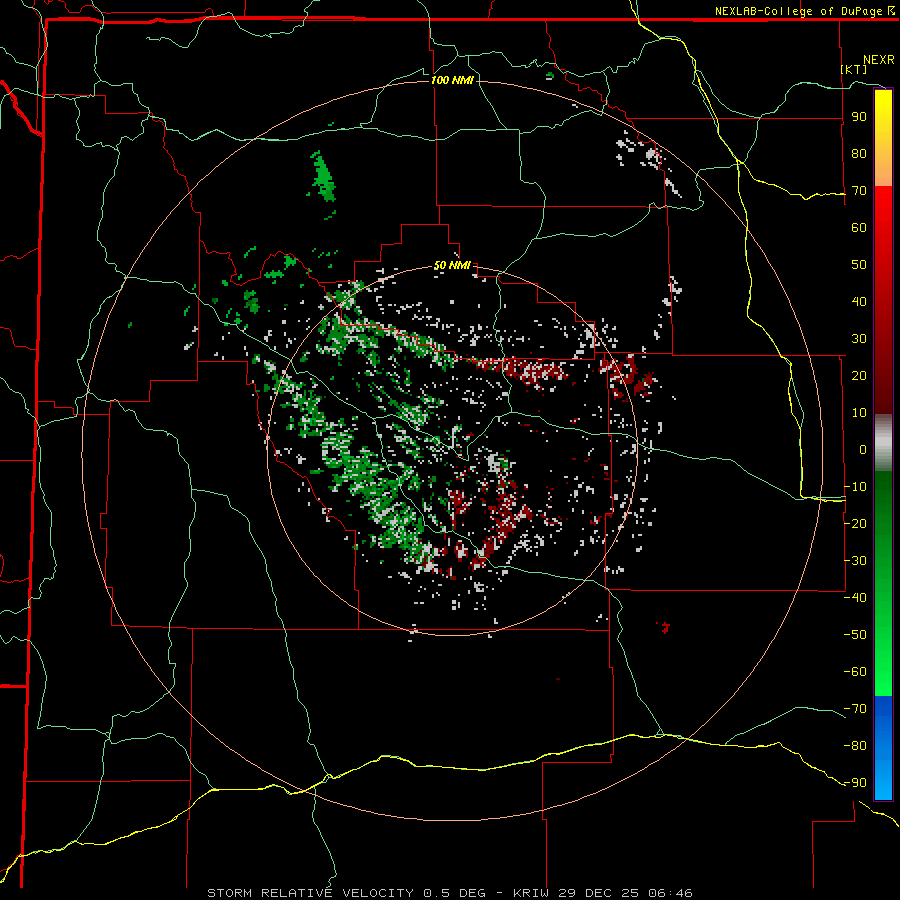The height and width of the screenshot is (900, 900).
Task: Click the positive 40 value on the velocity scale
Action: tap(859, 301)
